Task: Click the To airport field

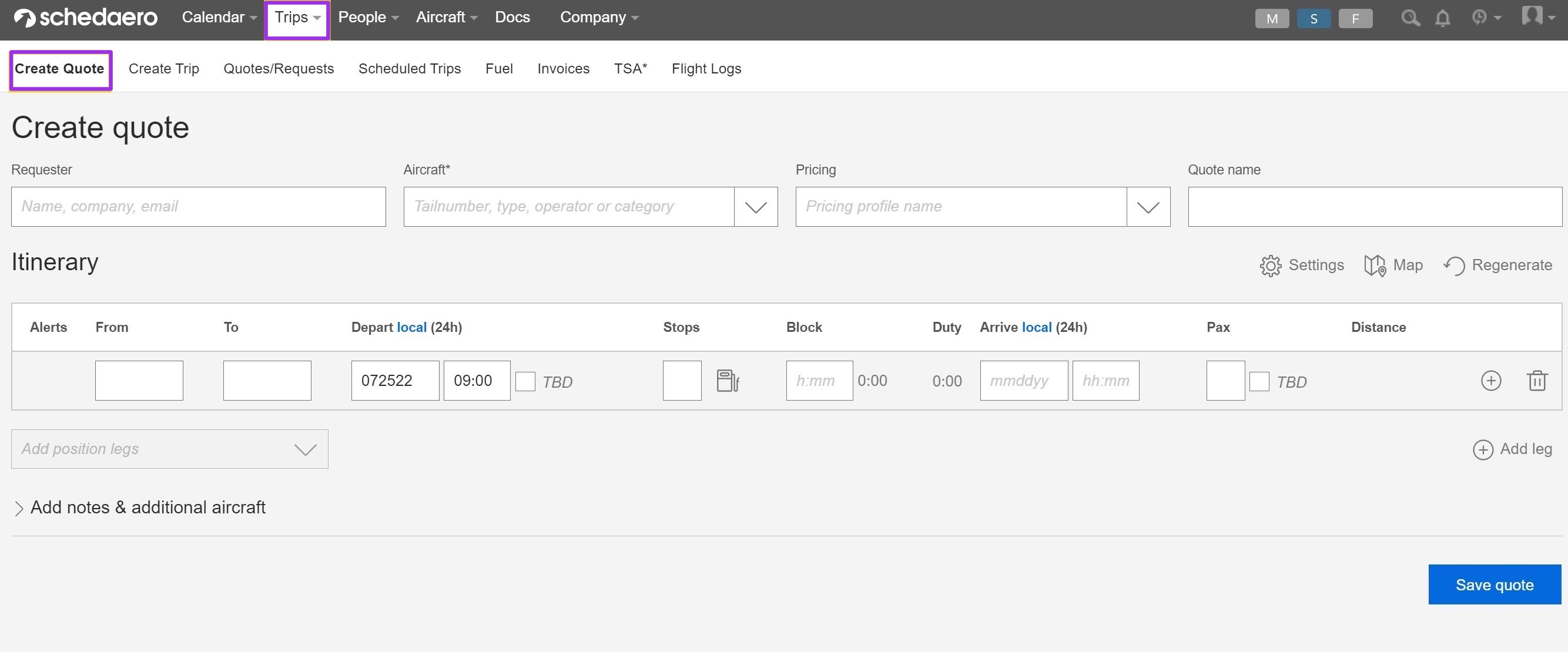Action: pos(267,381)
